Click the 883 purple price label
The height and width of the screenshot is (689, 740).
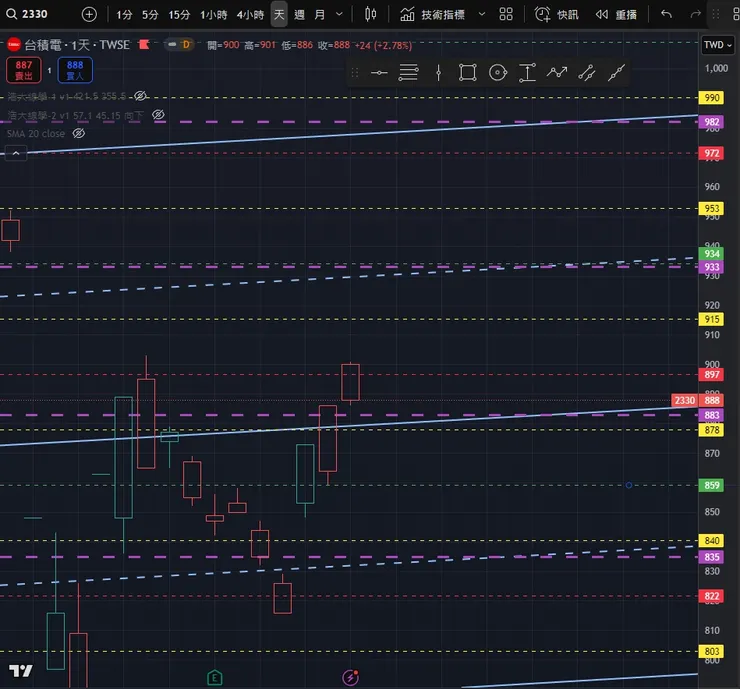coord(711,415)
